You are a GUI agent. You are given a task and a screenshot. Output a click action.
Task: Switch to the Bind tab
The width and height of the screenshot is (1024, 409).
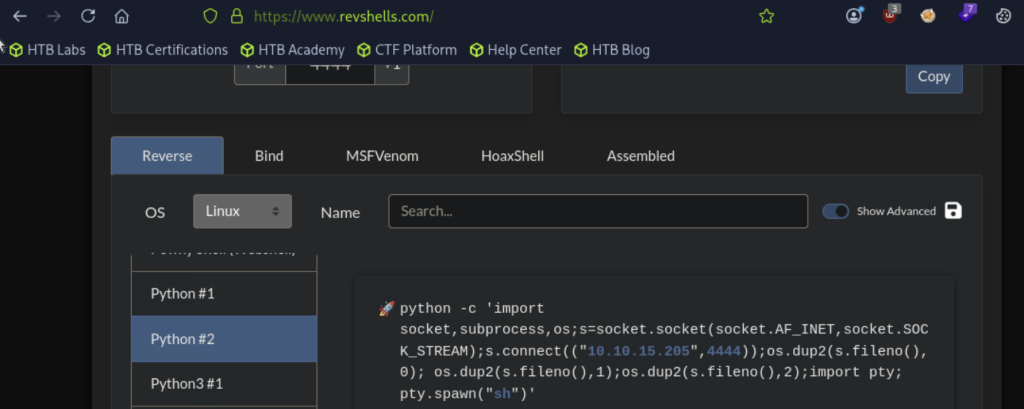[x=269, y=156]
